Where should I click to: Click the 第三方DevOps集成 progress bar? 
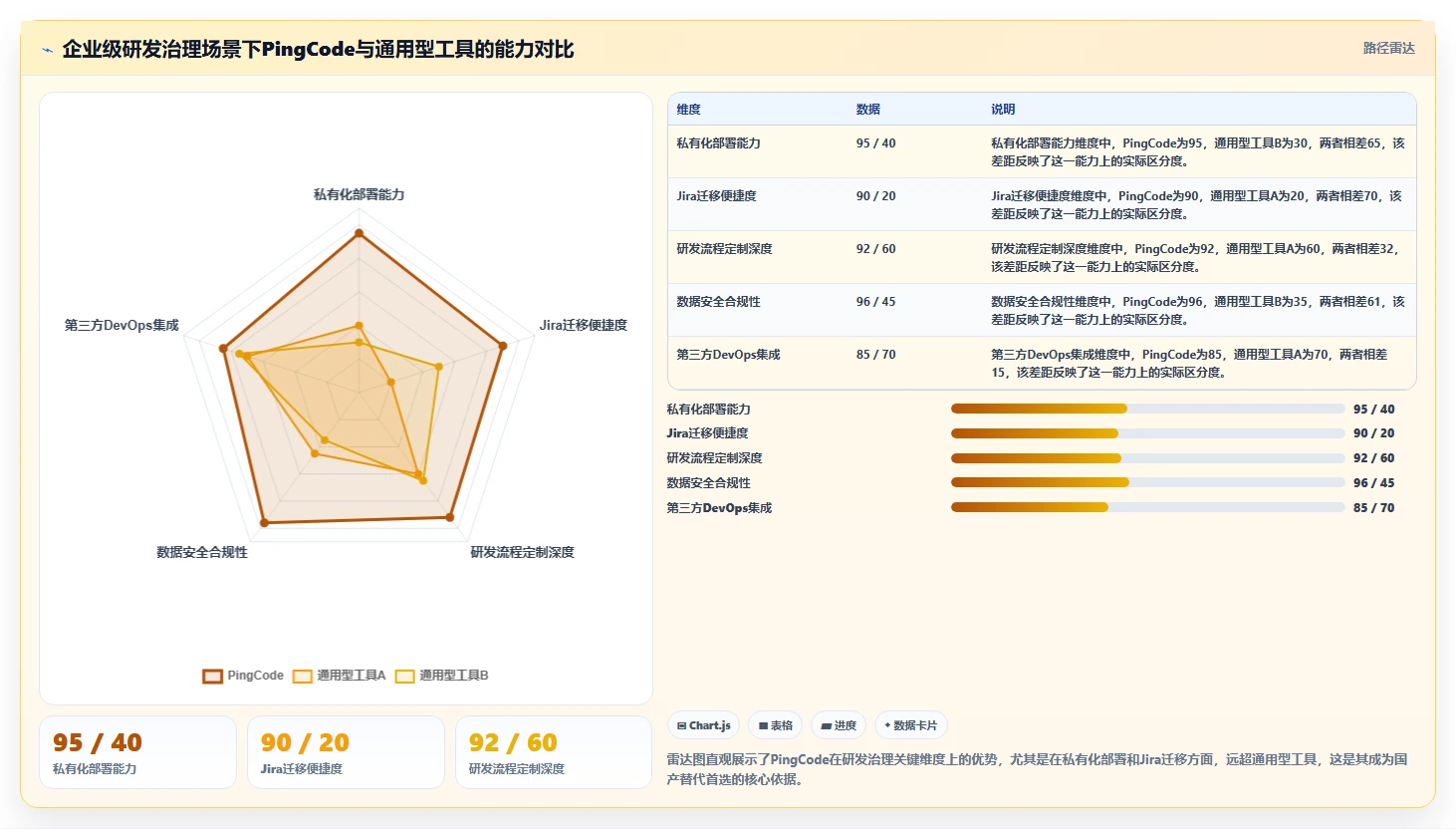tap(1147, 507)
